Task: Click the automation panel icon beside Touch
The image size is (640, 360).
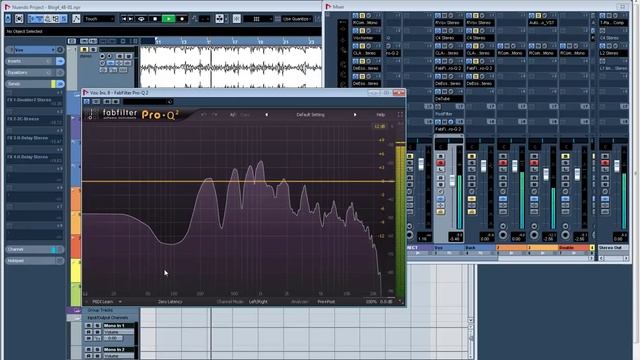Action: 76,19
